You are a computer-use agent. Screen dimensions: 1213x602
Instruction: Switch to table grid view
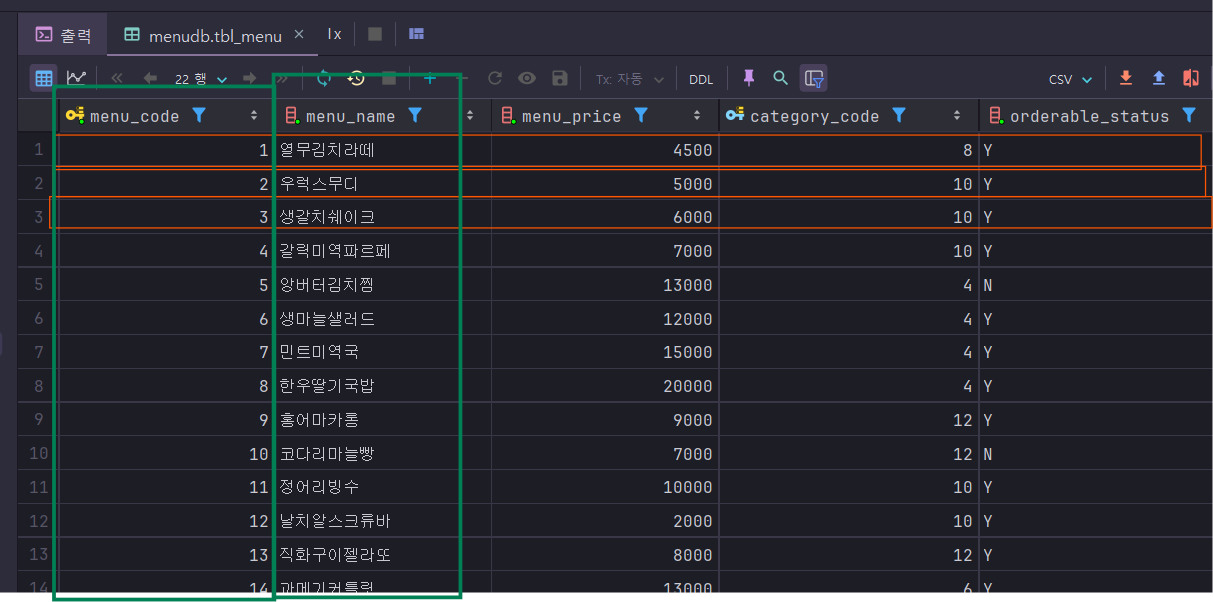coord(43,78)
